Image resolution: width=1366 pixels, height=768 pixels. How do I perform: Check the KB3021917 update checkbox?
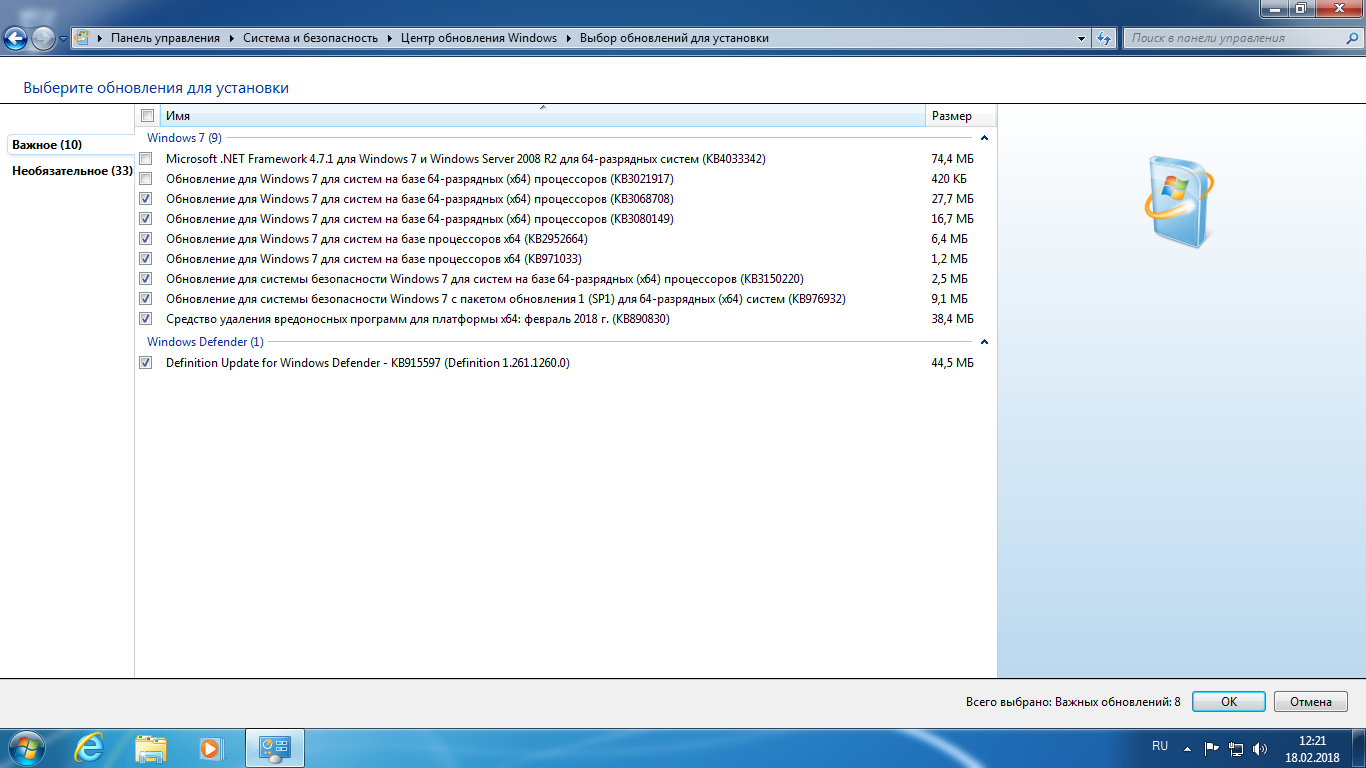(x=147, y=179)
